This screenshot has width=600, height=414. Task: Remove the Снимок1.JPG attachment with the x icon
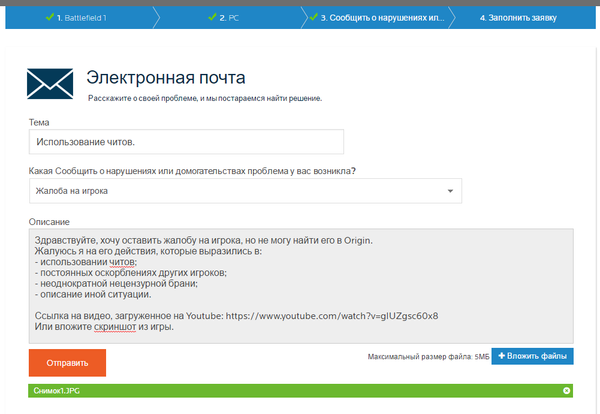pyautogui.click(x=566, y=391)
